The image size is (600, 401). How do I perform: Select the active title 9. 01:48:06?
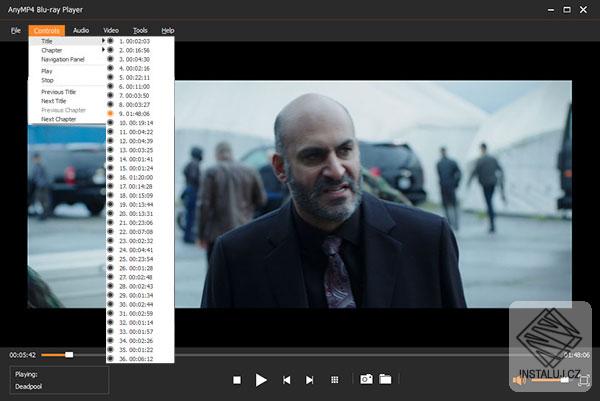(140, 114)
